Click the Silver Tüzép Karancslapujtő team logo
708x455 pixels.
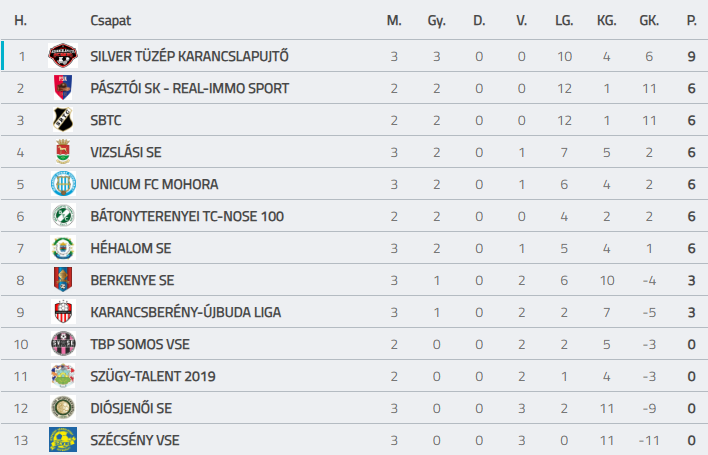pyautogui.click(x=63, y=56)
